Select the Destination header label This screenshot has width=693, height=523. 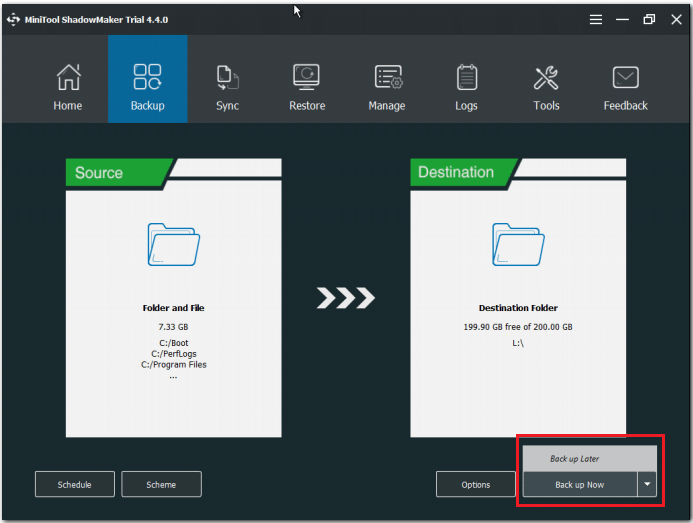click(456, 172)
